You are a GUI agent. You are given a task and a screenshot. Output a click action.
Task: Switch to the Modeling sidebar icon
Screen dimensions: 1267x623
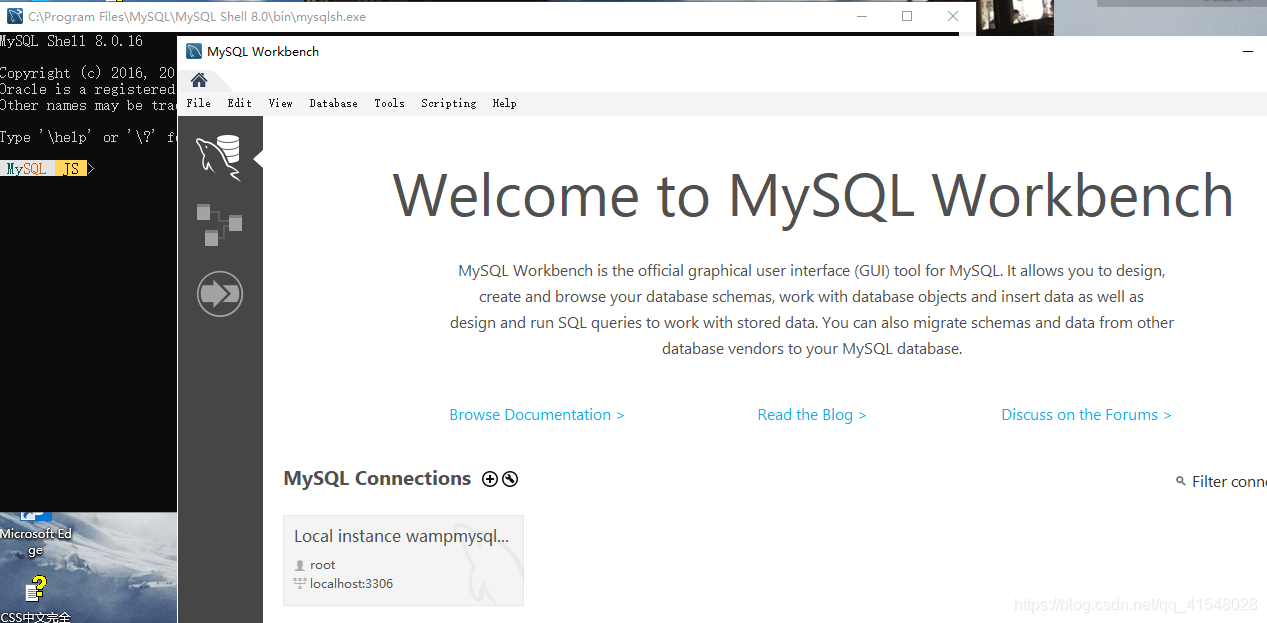click(x=219, y=224)
